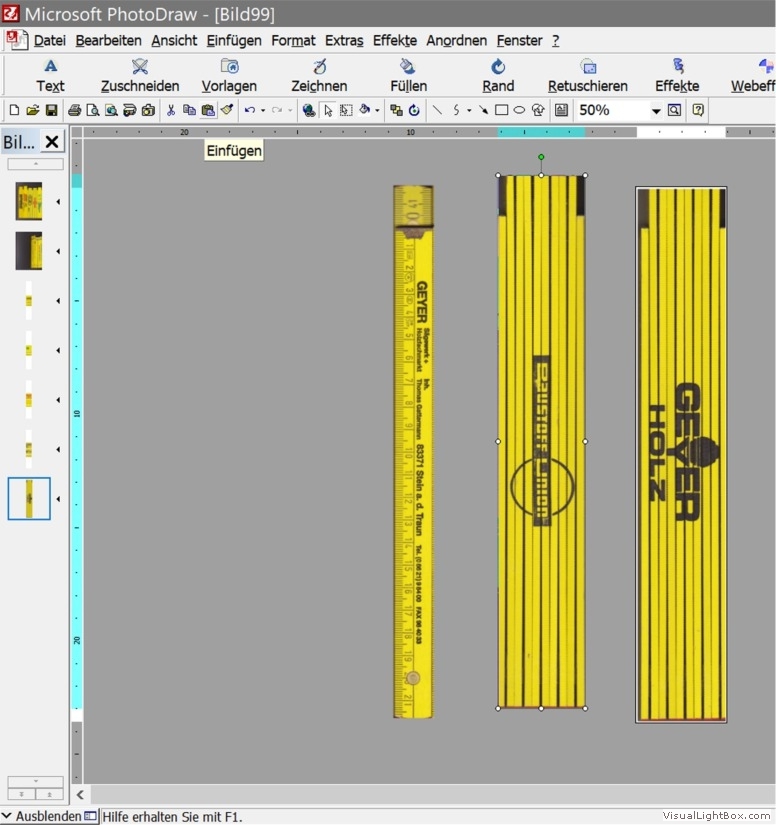Screen dimensions: 776x825
Task: Click the GEYER HOLZ ruler image
Action: pos(681,455)
